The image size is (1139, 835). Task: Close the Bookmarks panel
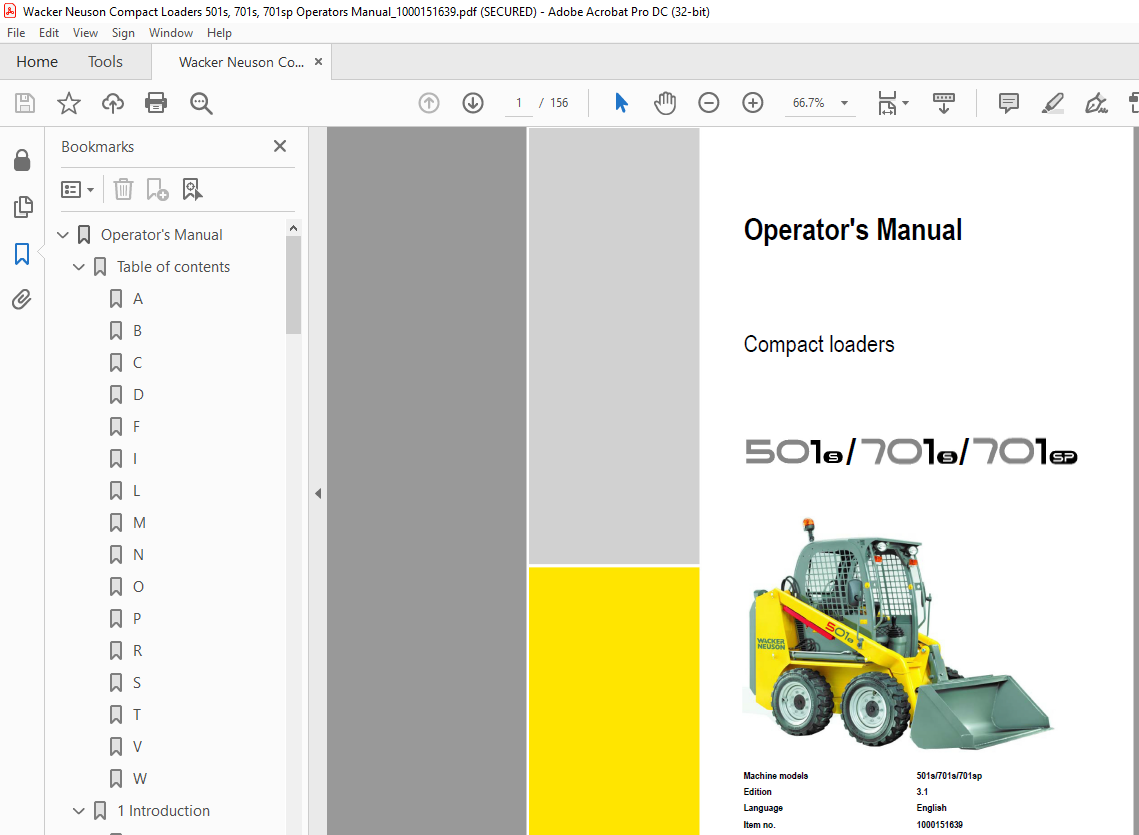tap(280, 146)
